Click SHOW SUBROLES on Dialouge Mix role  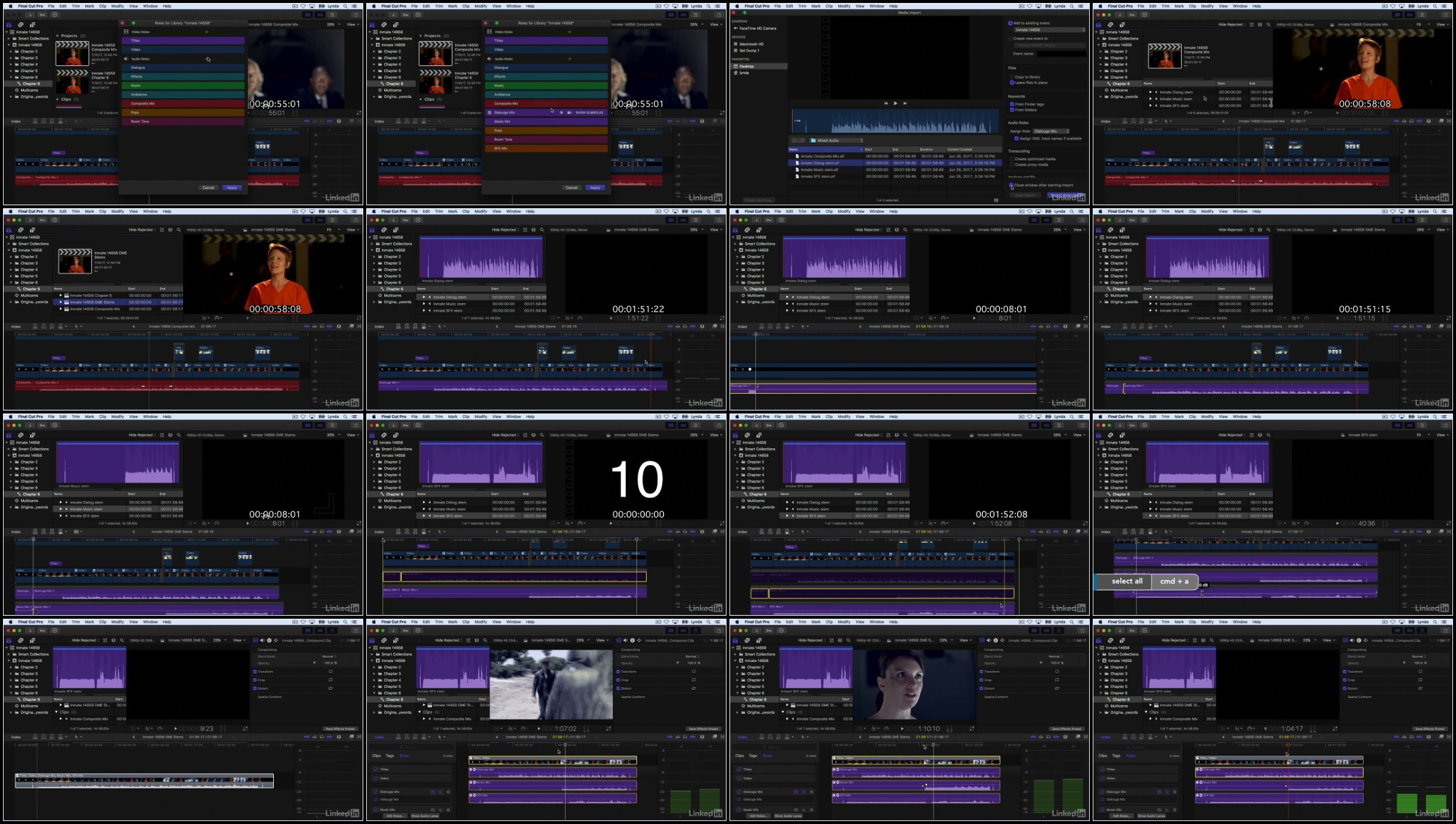(x=589, y=112)
